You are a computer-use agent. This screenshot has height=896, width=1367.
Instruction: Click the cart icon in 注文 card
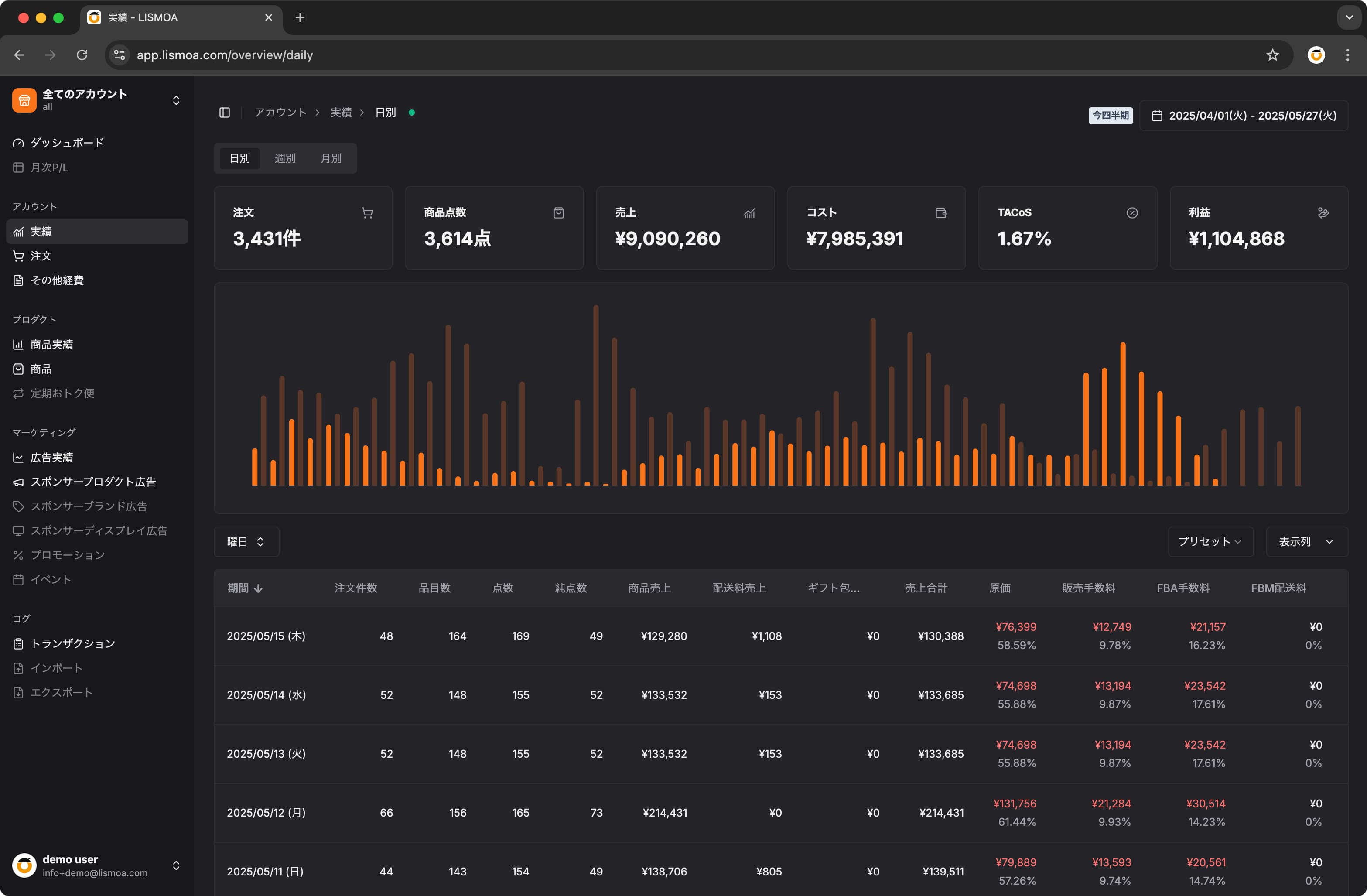coord(367,213)
